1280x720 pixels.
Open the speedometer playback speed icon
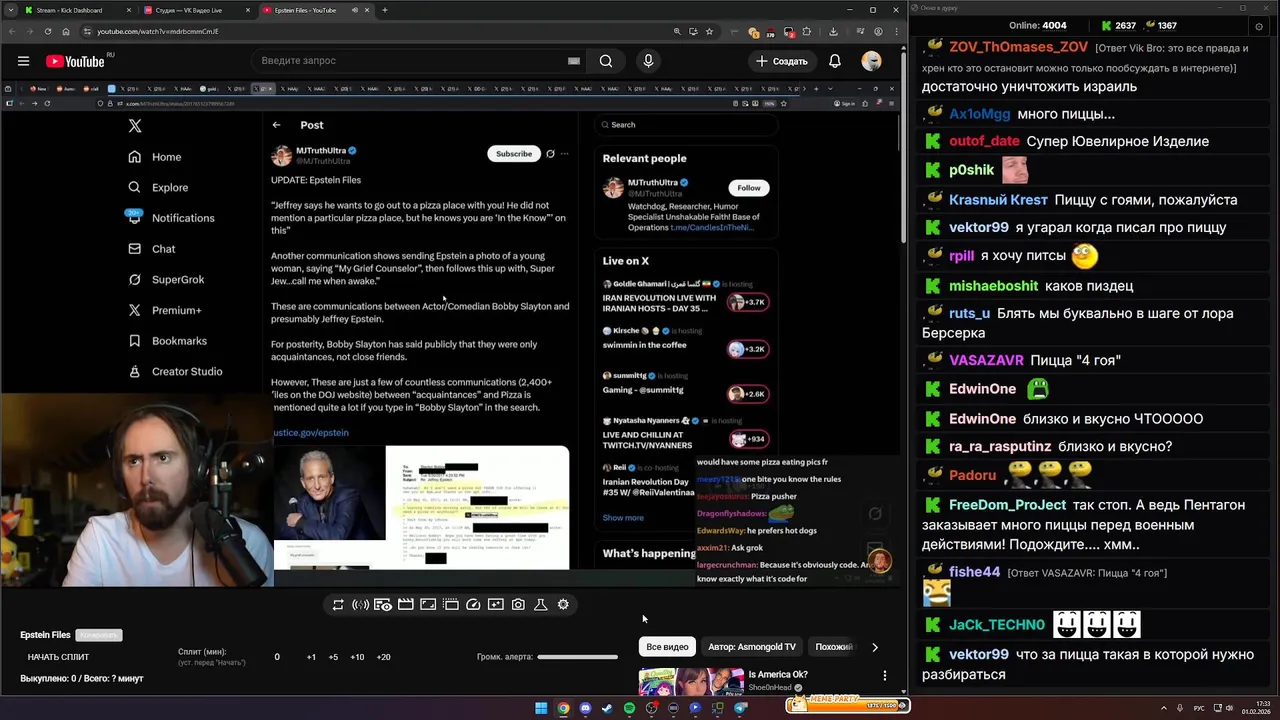[474, 605]
